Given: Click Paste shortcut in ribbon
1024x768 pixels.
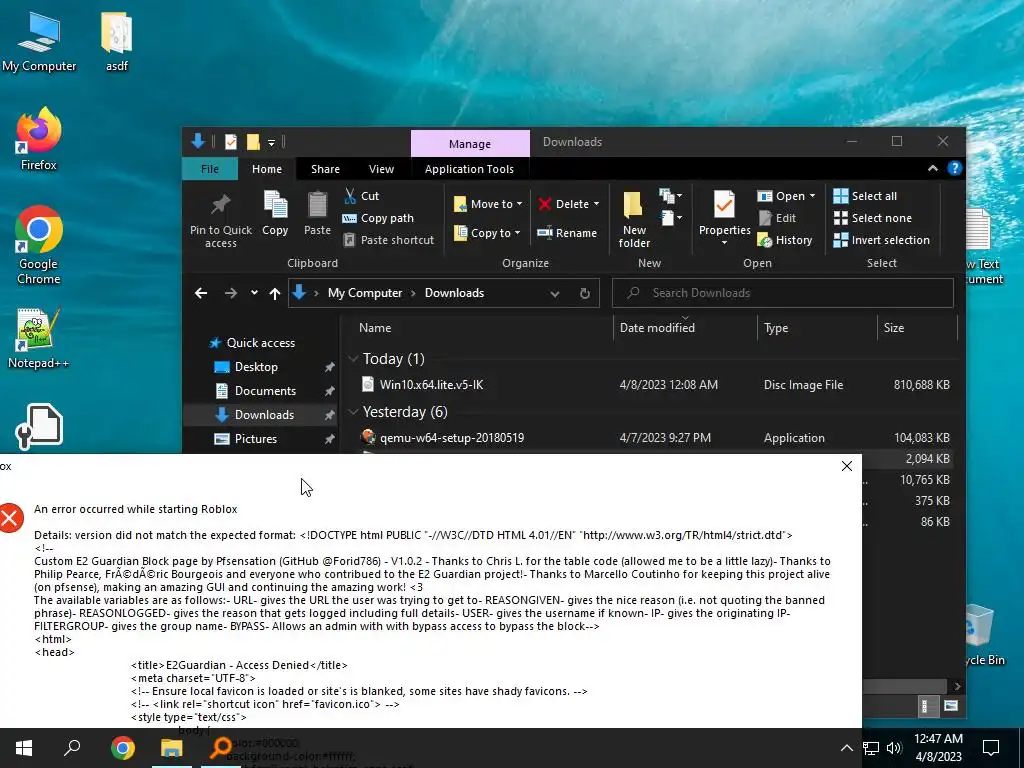Looking at the screenshot, I should click(x=389, y=240).
